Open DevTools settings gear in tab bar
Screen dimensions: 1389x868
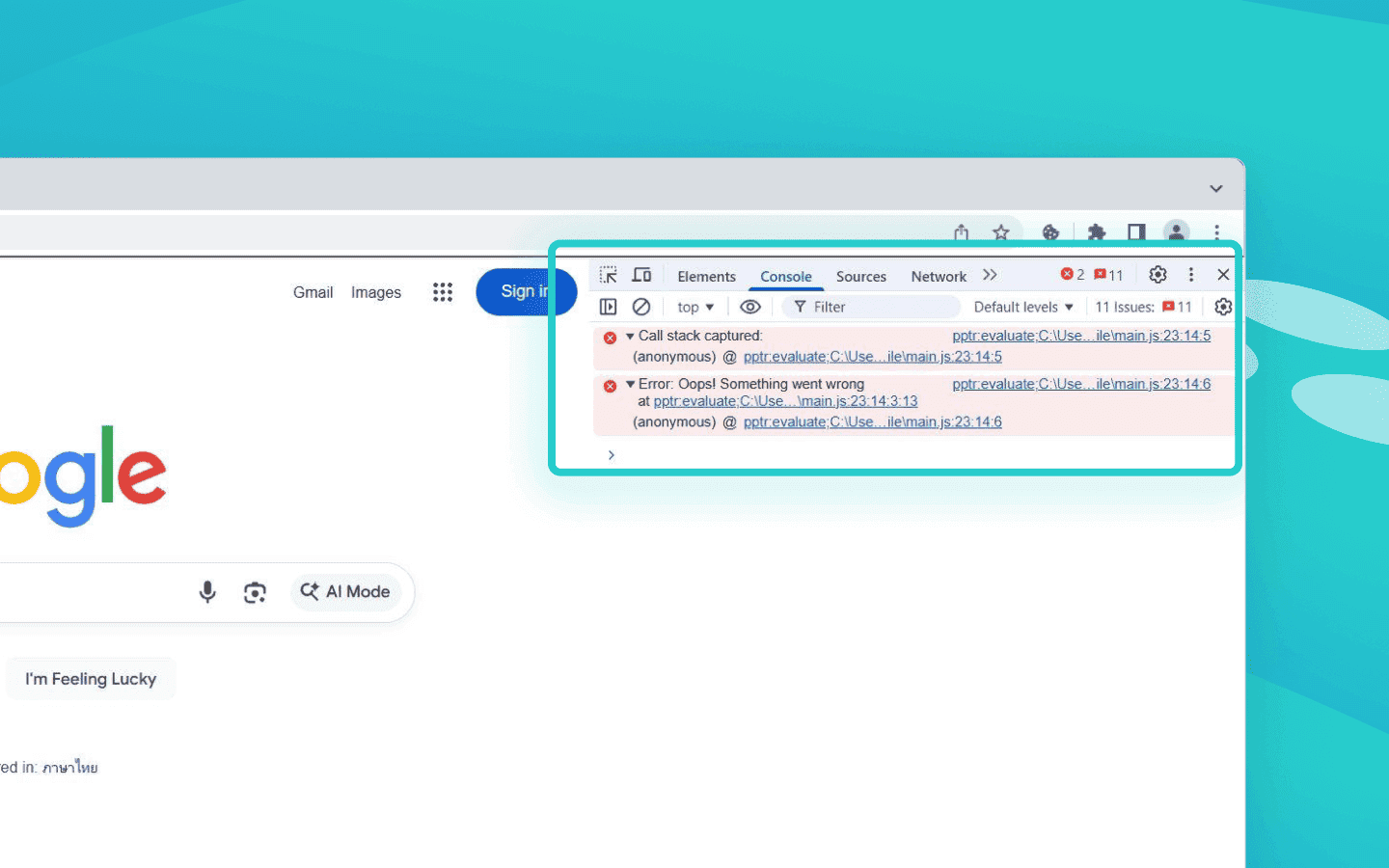[1157, 275]
